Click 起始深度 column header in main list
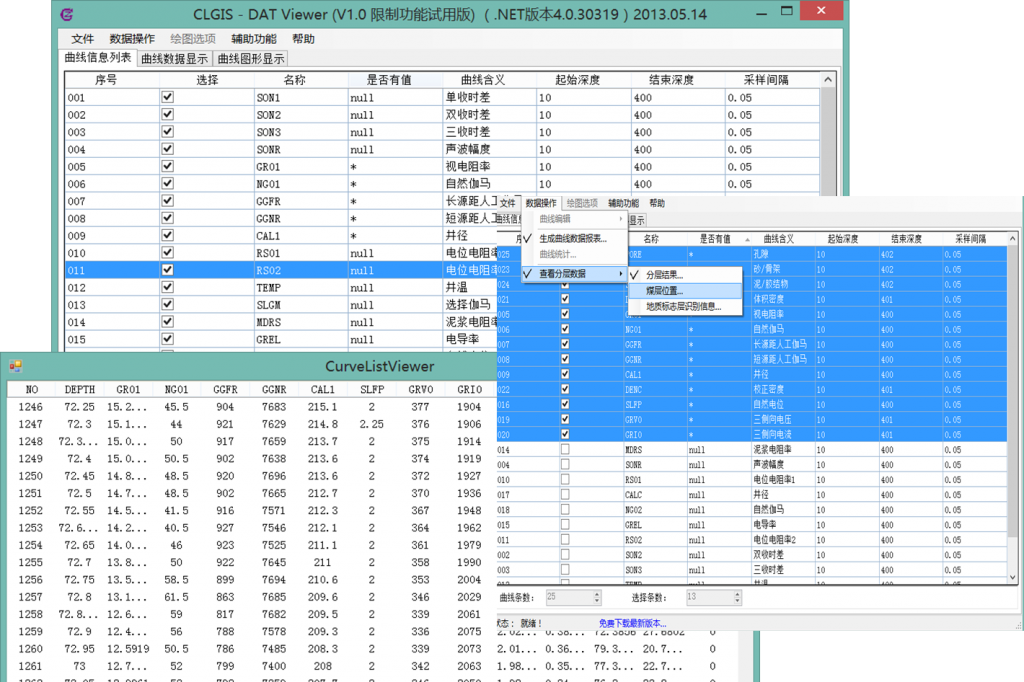The image size is (1024, 682). pos(584,80)
